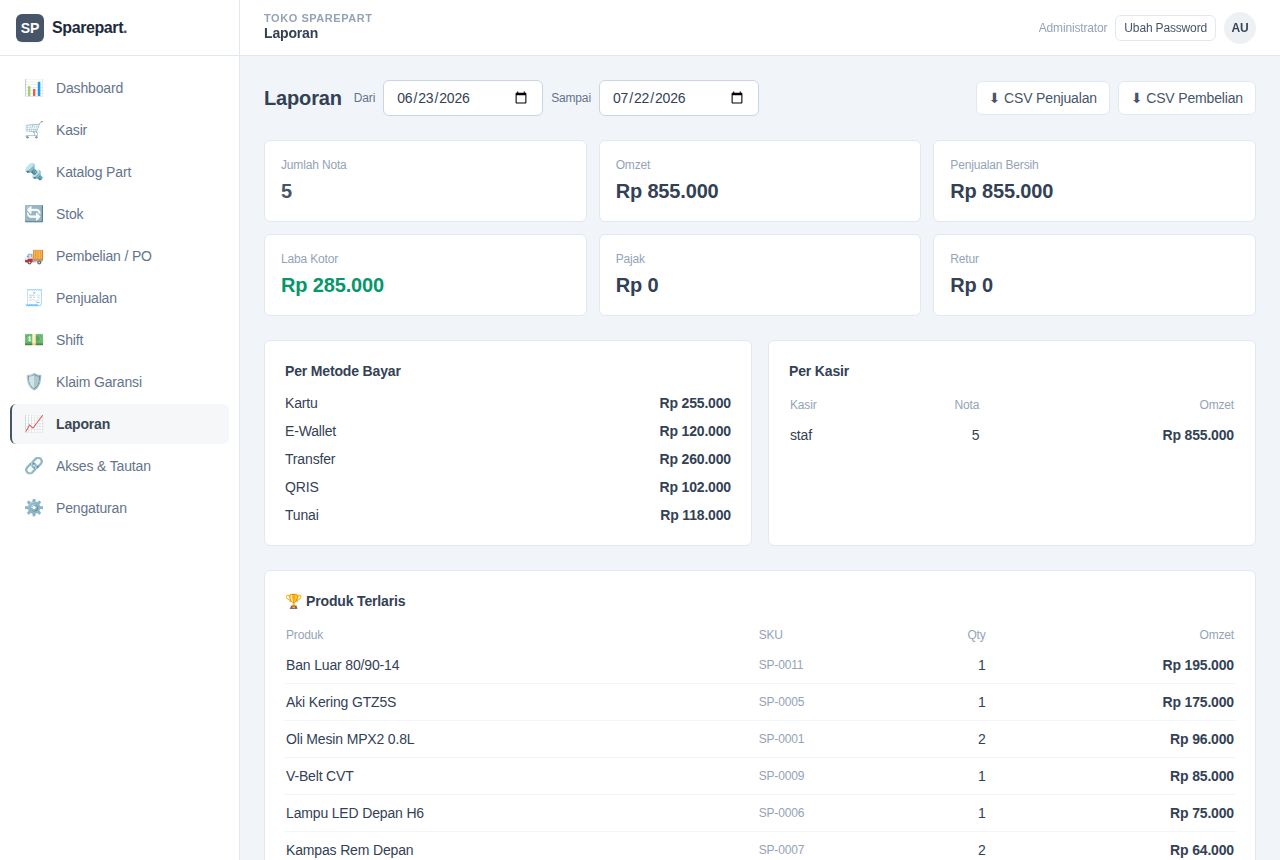Click the Penjualan receipt icon

point(34,298)
